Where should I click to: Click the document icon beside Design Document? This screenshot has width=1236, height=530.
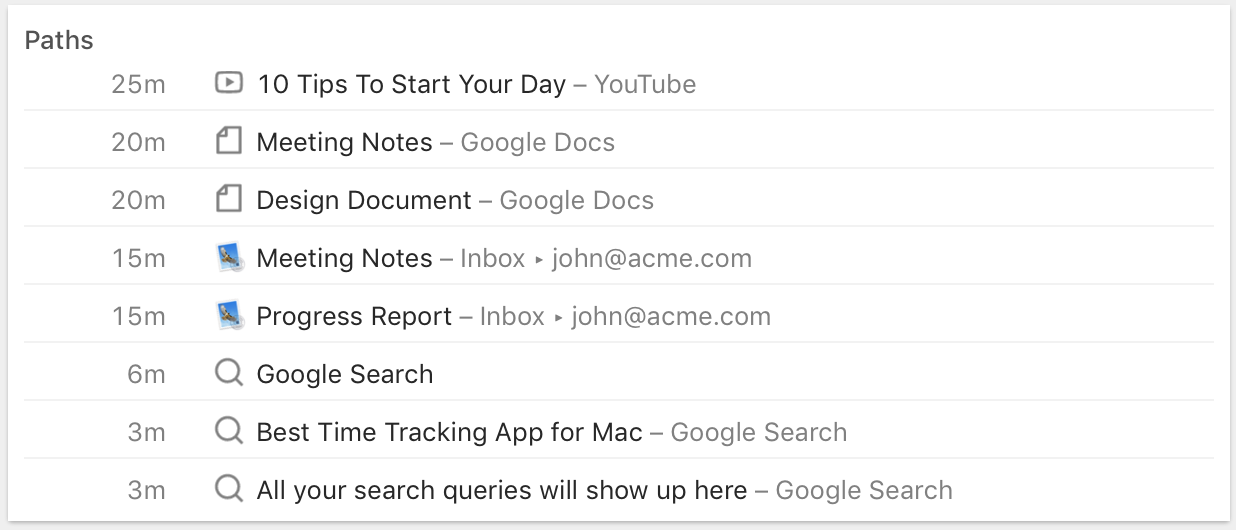click(x=229, y=199)
